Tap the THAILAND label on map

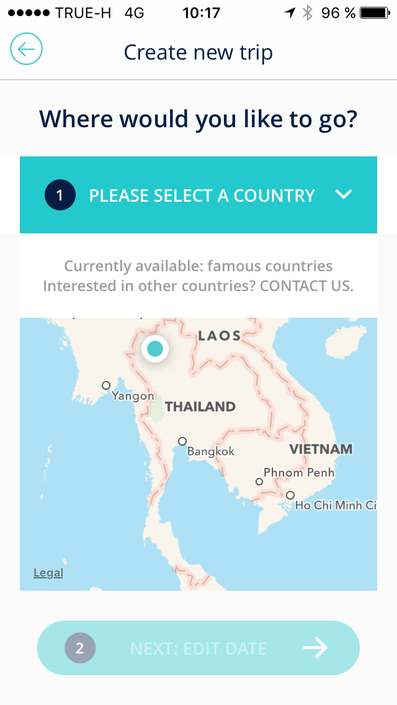coord(200,407)
